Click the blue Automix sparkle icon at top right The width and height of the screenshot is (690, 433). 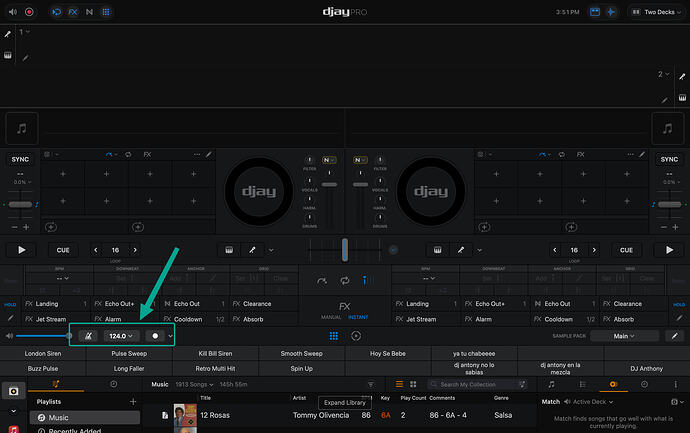(611, 12)
